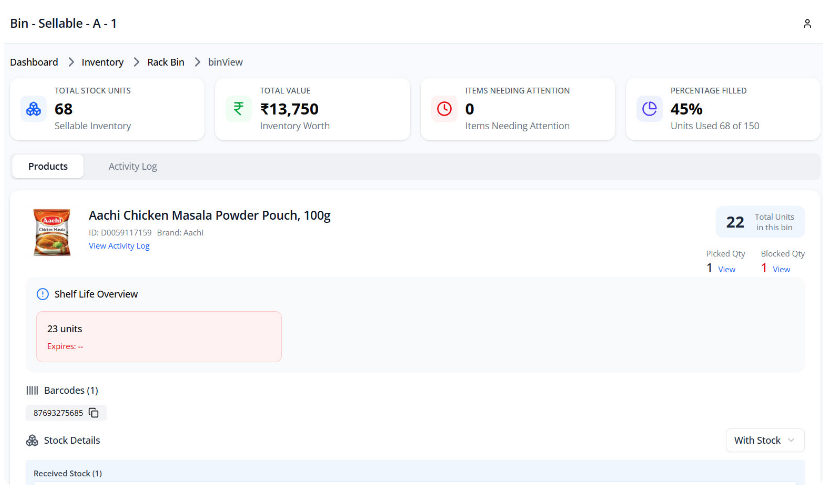The width and height of the screenshot is (826, 490).
Task: Open the With Stock dropdown
Action: coord(765,440)
